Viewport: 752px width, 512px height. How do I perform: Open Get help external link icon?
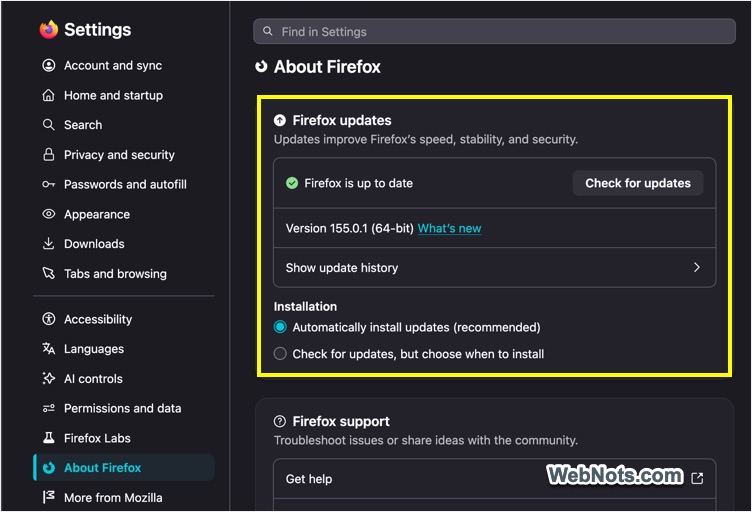tap(697, 478)
